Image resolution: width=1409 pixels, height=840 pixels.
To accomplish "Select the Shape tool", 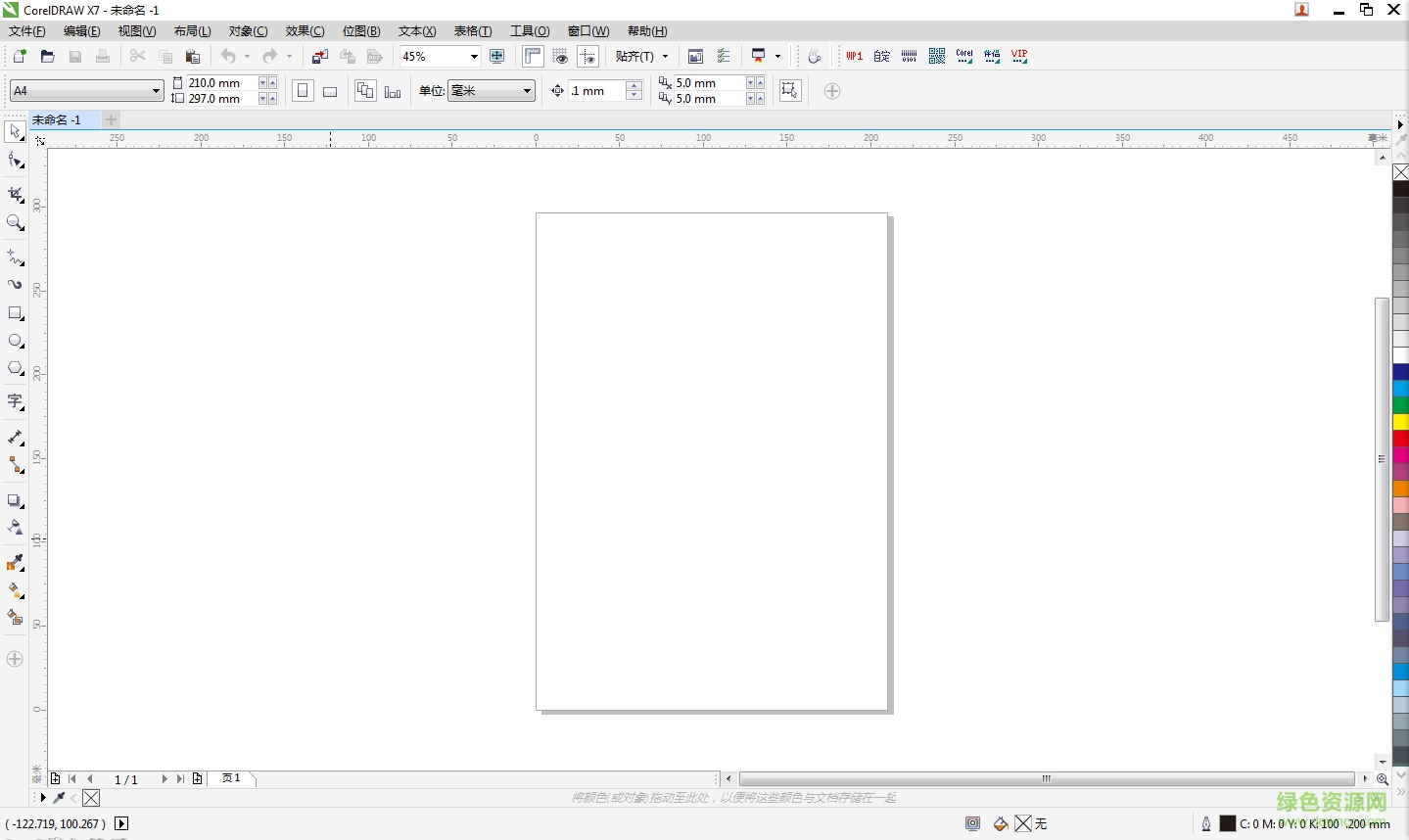I will tap(16, 159).
